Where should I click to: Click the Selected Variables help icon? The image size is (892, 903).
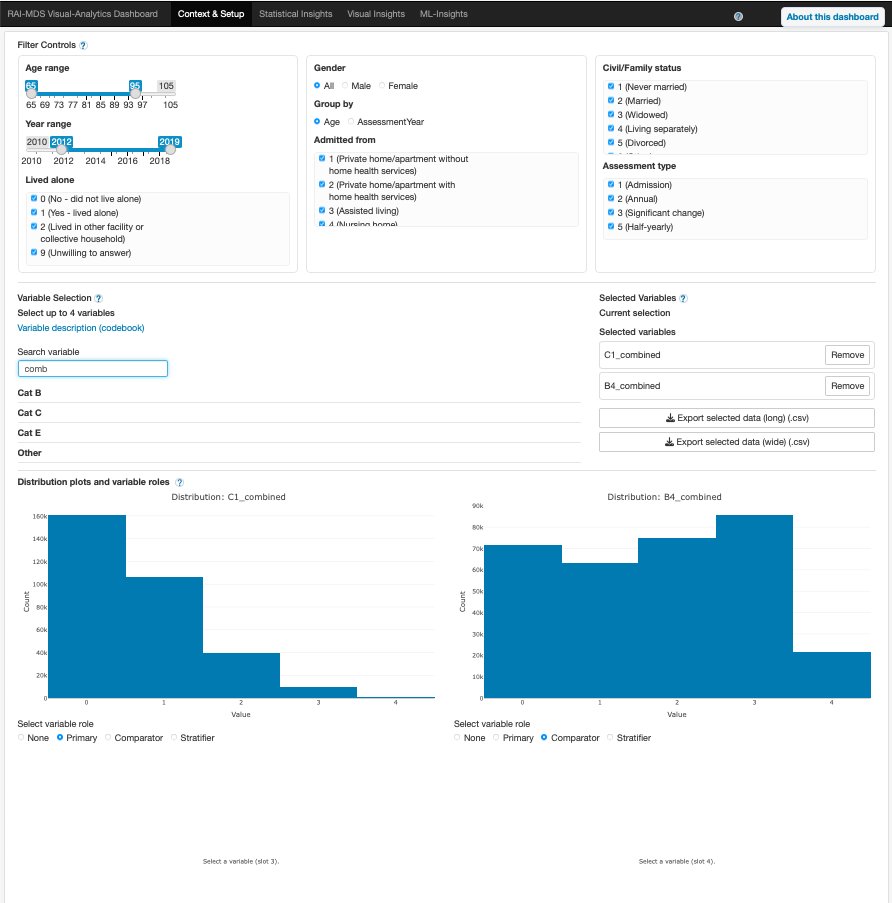coord(683,298)
